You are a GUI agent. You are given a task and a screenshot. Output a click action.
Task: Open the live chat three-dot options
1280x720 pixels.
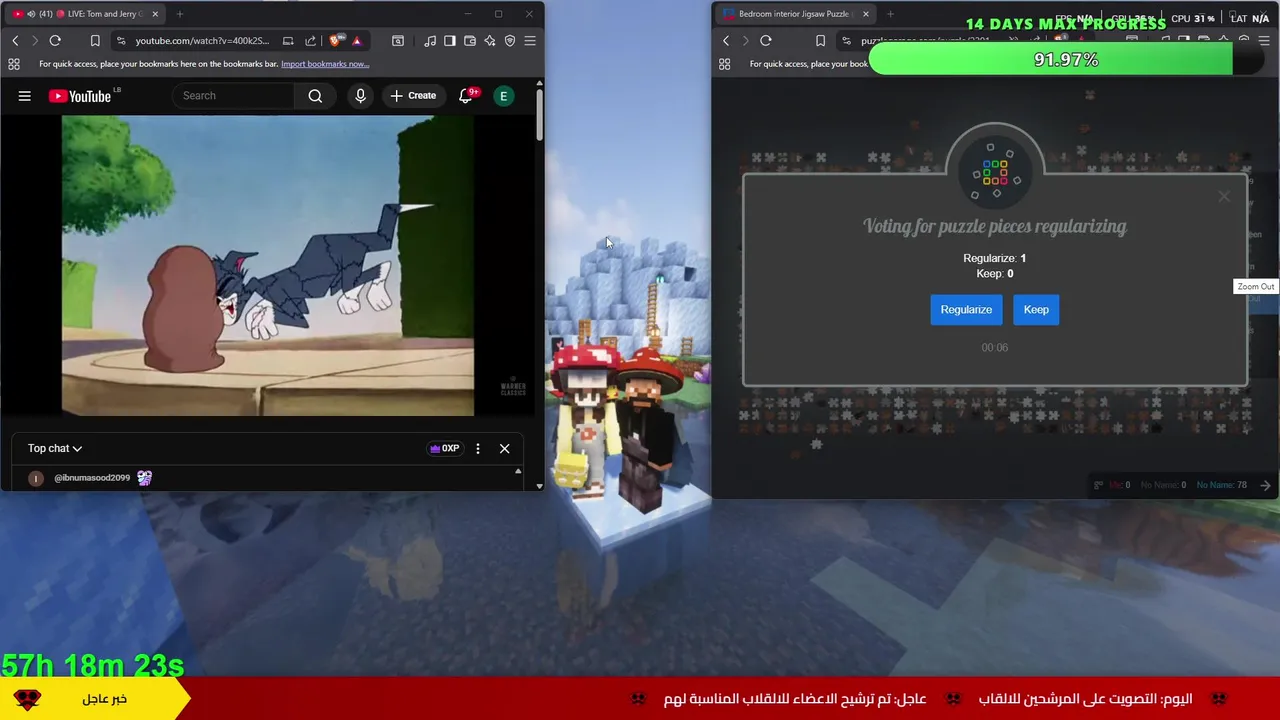[478, 448]
